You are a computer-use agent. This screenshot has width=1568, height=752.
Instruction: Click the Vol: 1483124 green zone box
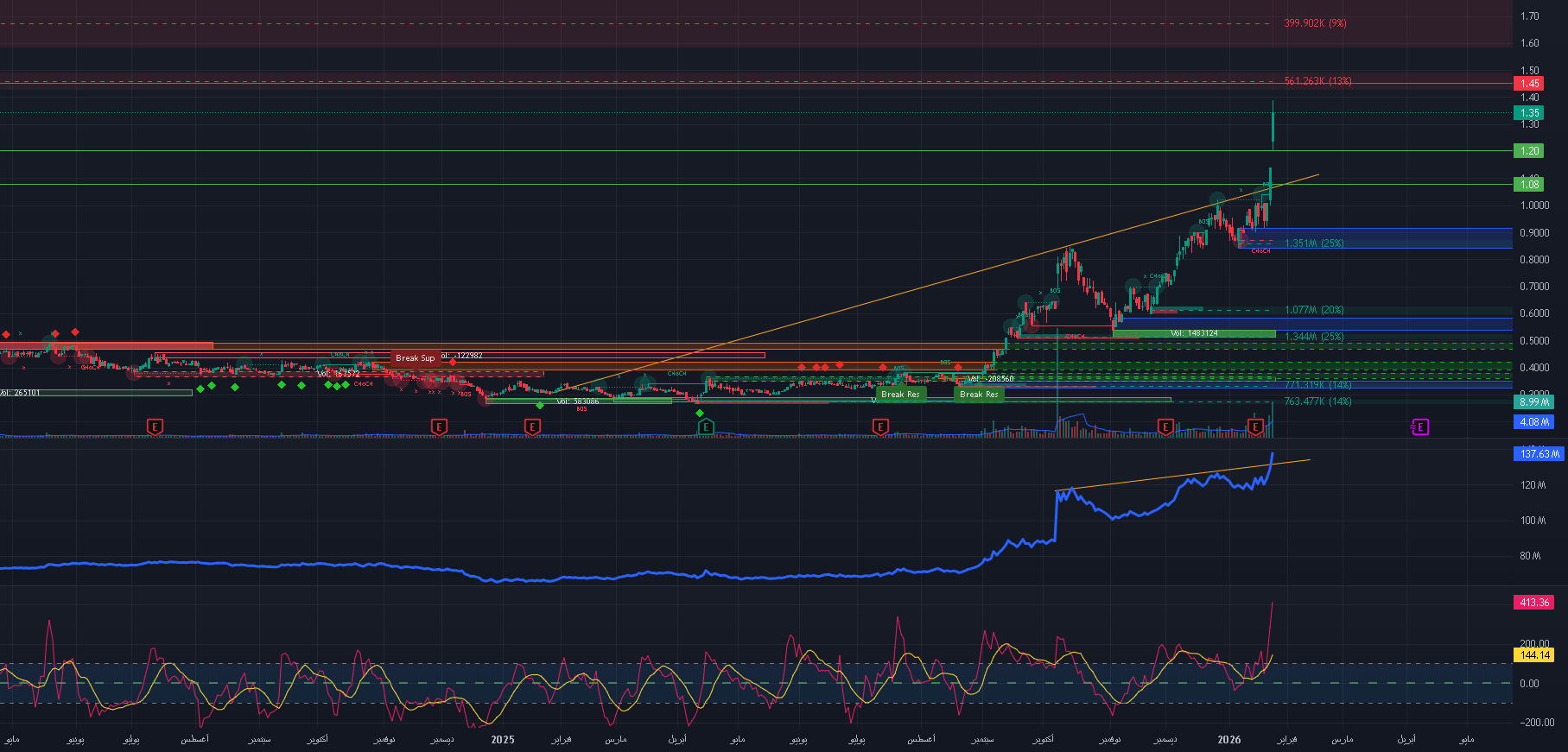[1194, 333]
